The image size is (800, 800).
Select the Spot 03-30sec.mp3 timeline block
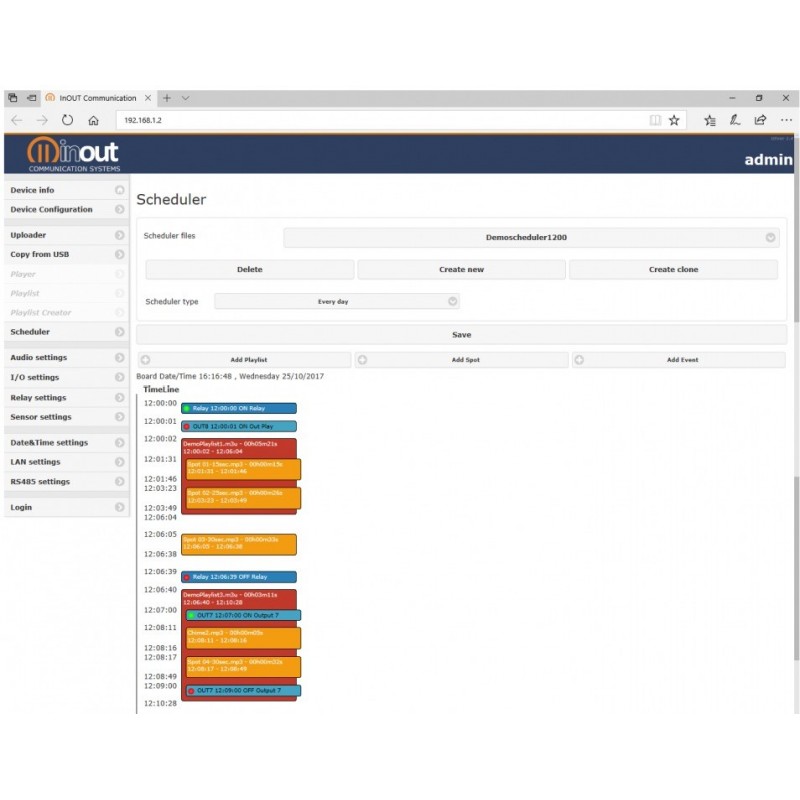pos(239,544)
